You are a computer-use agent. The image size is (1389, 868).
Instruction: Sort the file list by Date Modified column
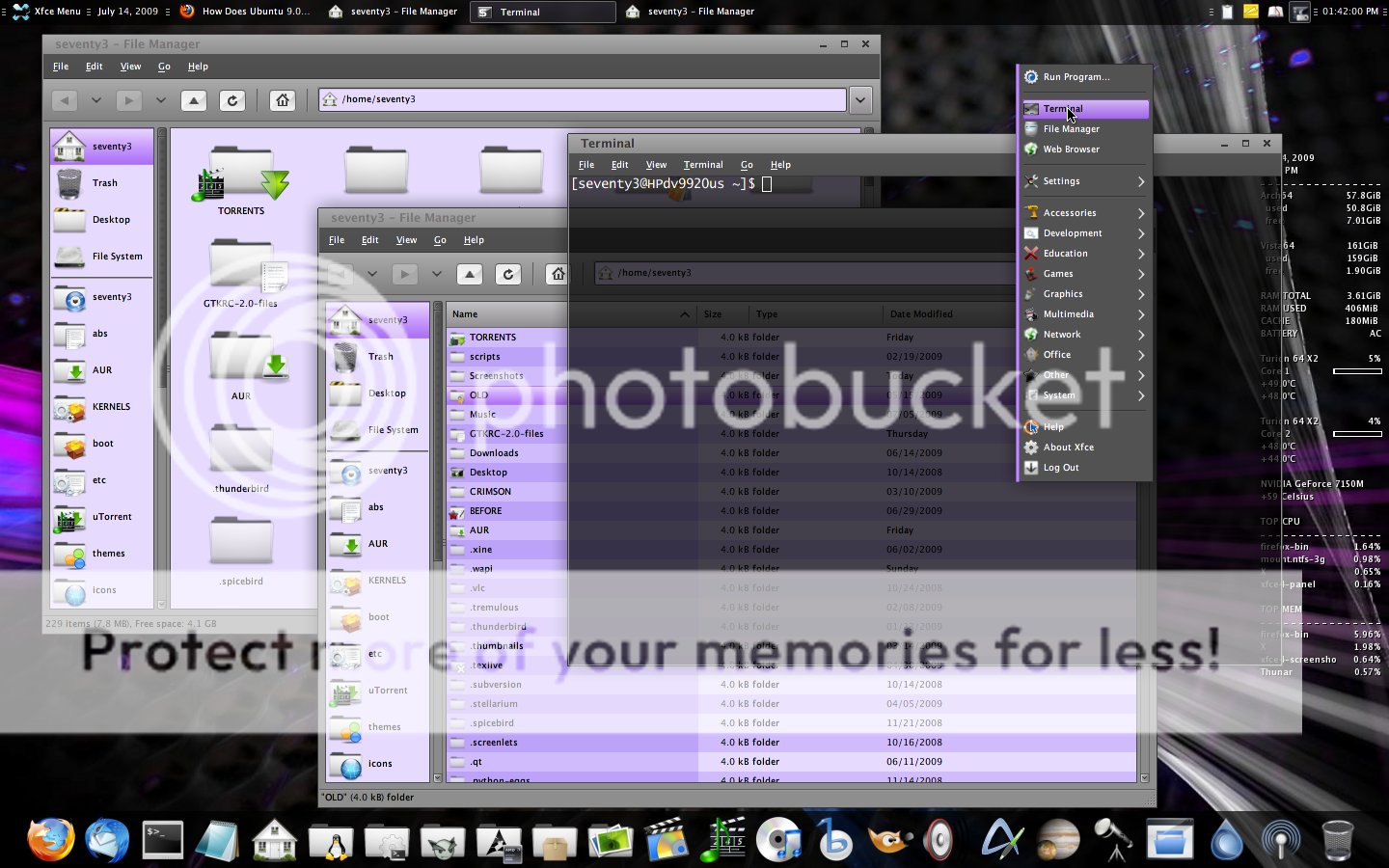coord(920,314)
